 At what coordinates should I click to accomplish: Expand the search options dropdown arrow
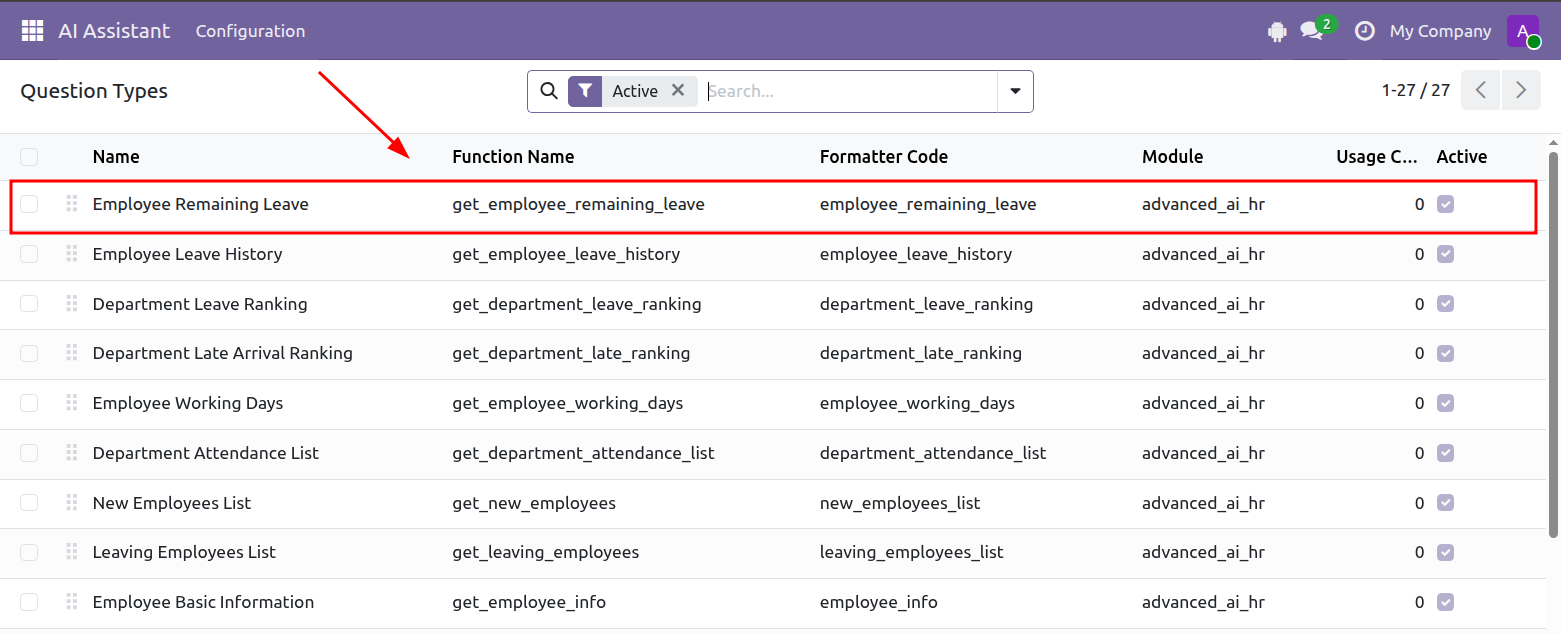pos(1015,91)
